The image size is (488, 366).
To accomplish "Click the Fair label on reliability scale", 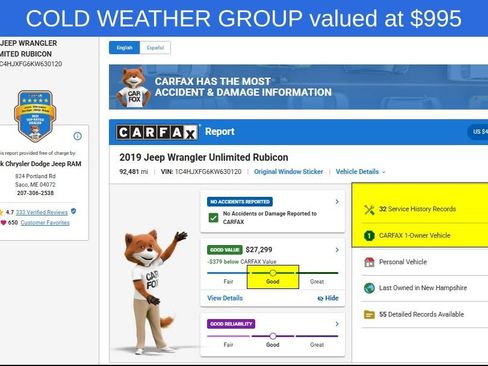I will 228,345.
